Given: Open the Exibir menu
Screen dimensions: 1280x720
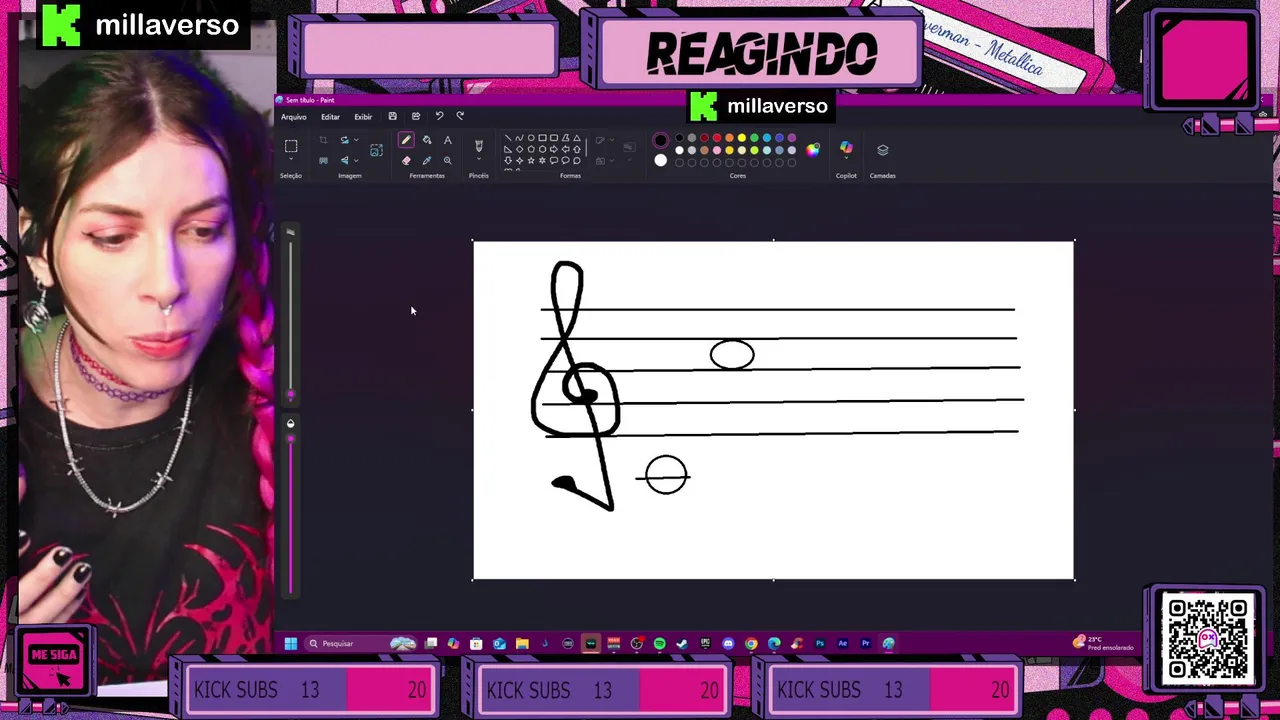Looking at the screenshot, I should coord(363,117).
